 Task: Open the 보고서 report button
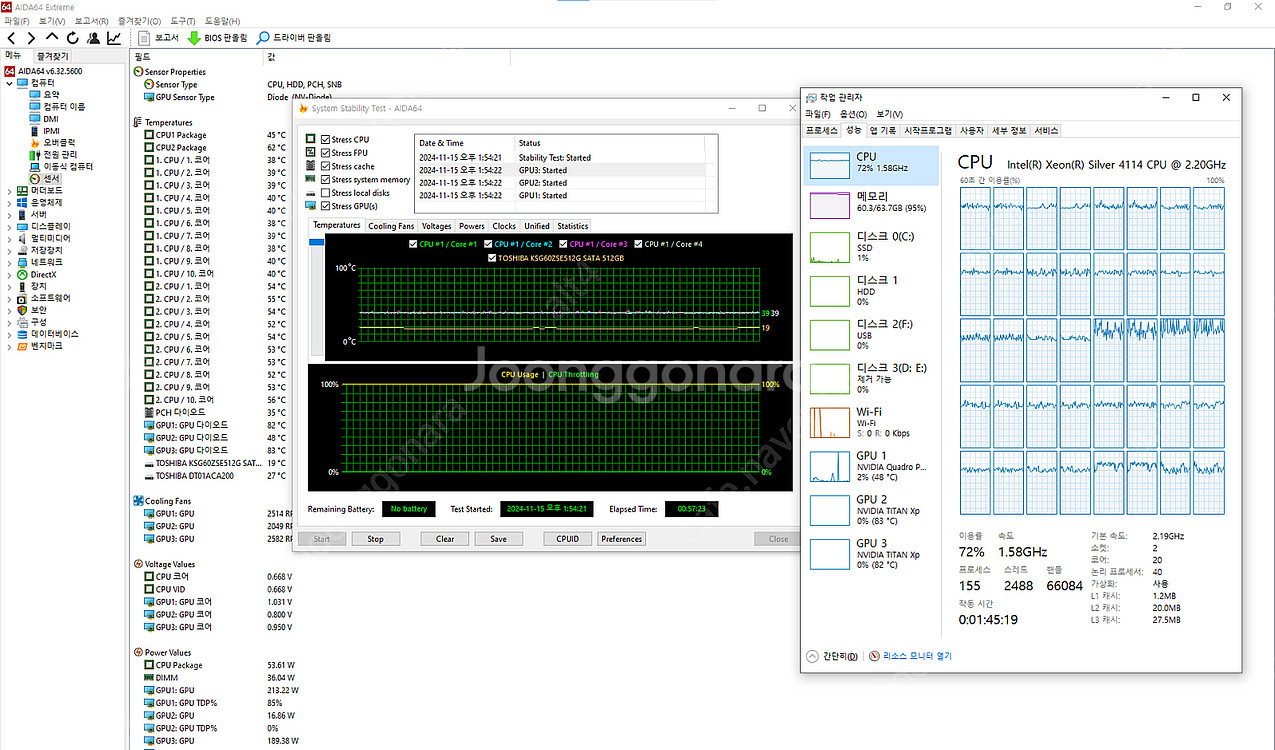(158, 38)
